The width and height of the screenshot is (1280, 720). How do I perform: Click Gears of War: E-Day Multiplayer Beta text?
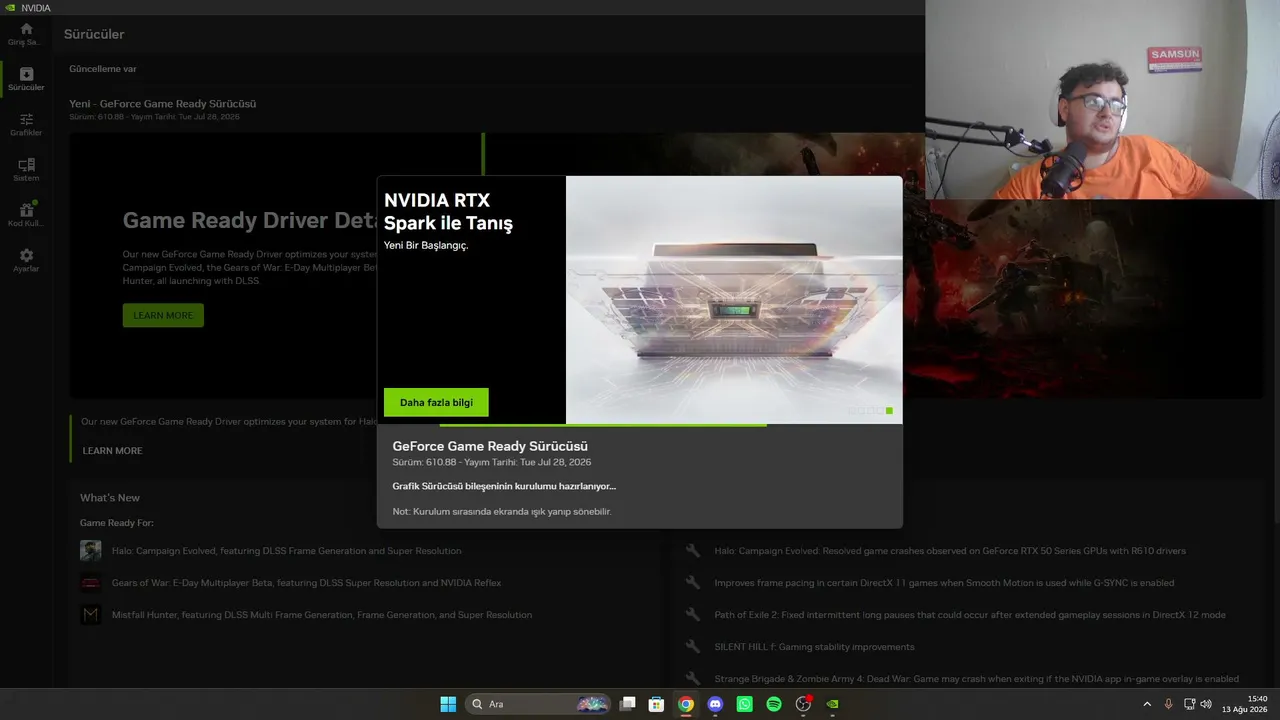pos(307,583)
